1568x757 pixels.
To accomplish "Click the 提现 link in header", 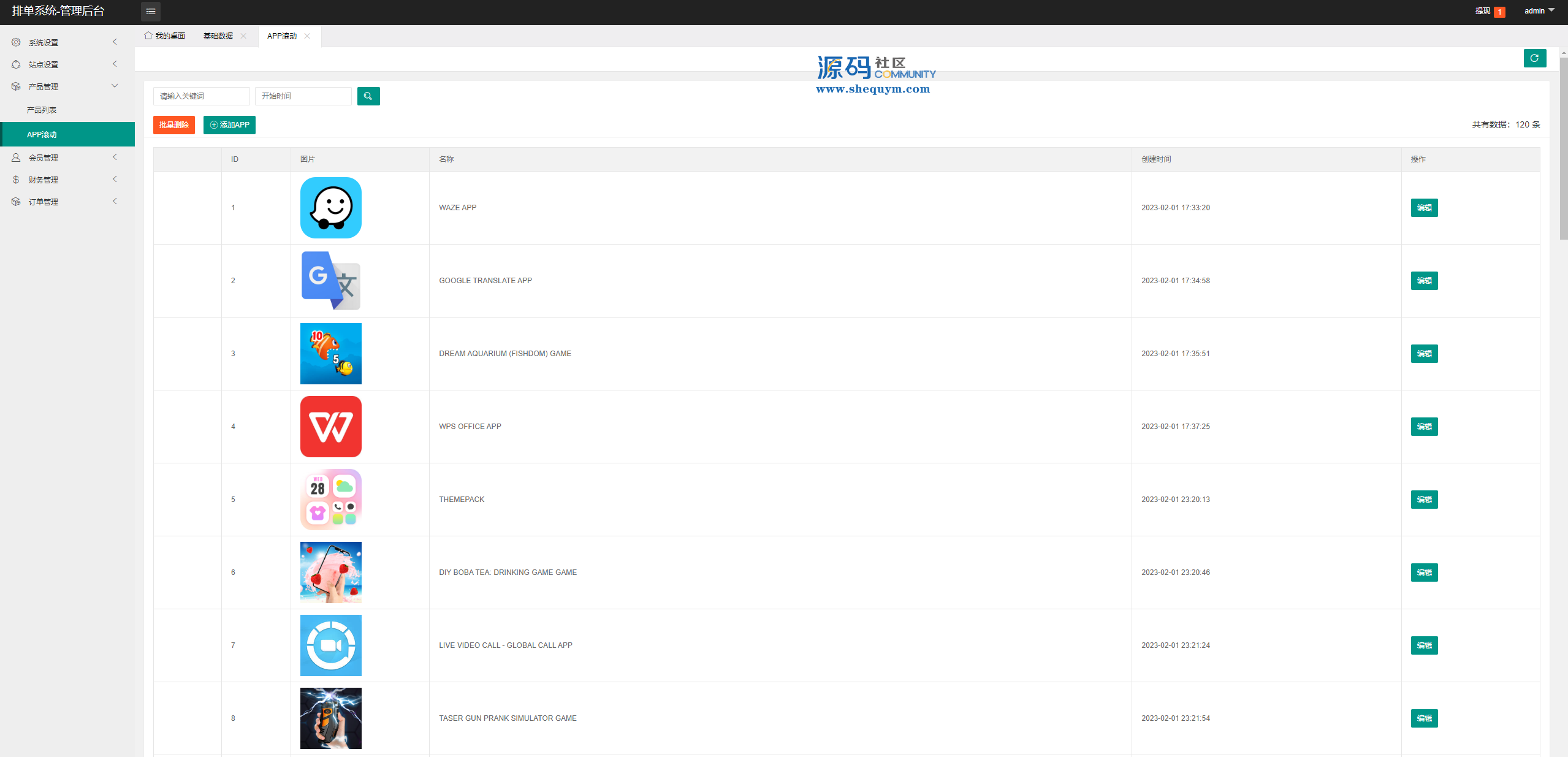I will click(x=1482, y=11).
